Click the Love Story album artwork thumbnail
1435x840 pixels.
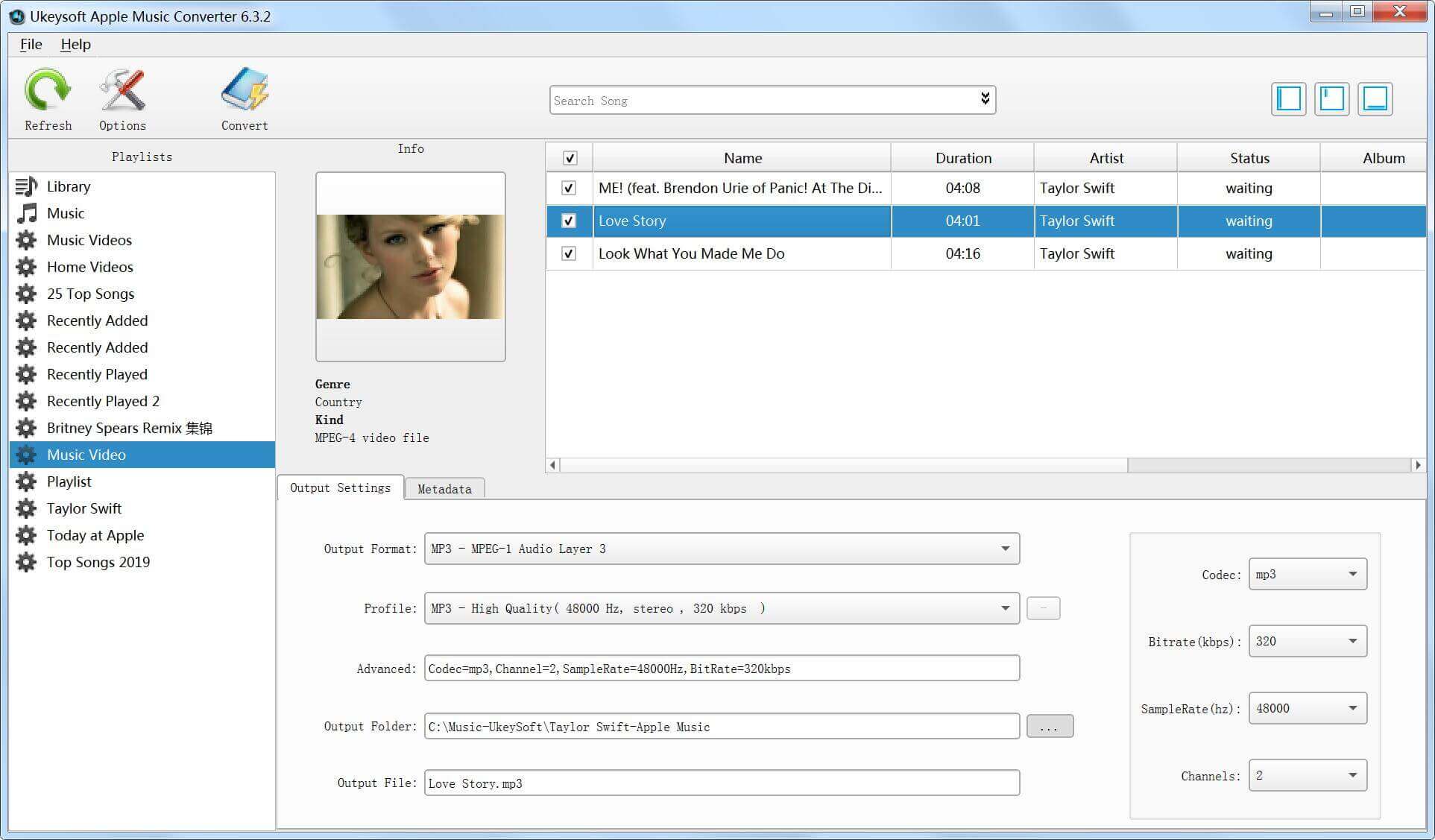410,267
